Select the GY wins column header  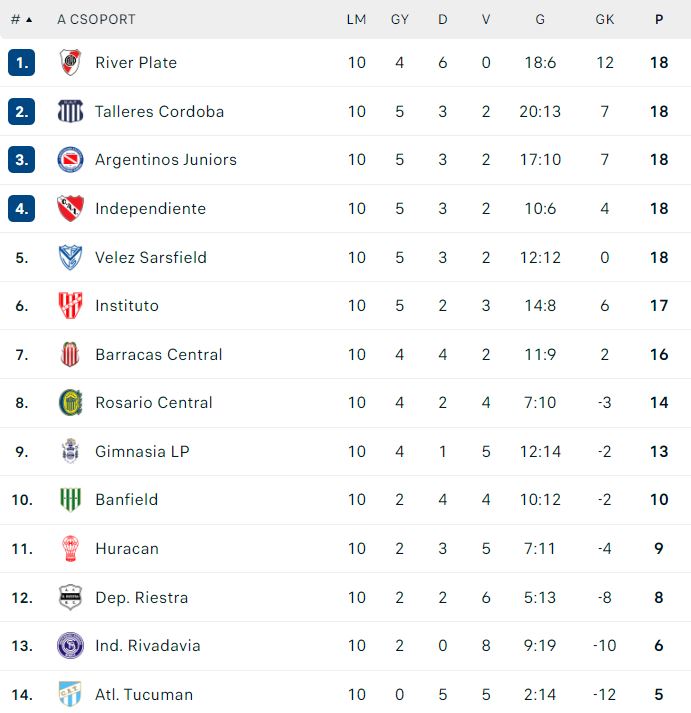[400, 20]
